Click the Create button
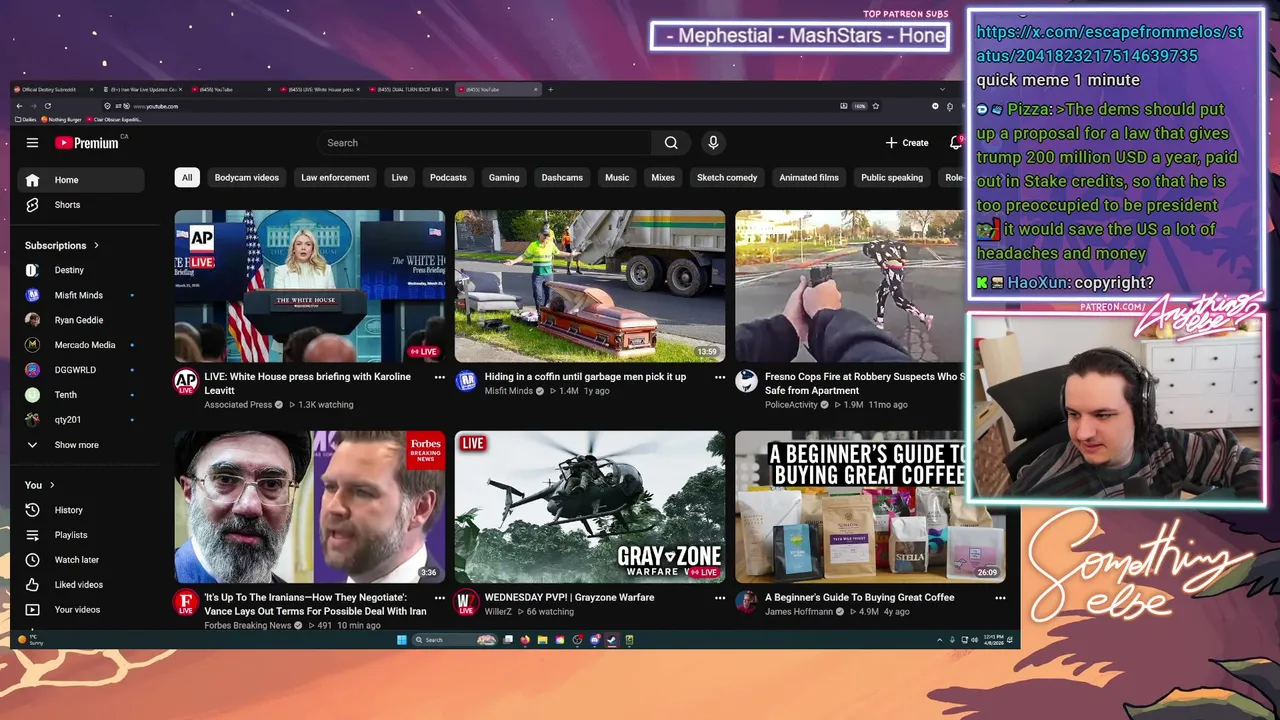This screenshot has height=720, width=1280. tap(908, 143)
